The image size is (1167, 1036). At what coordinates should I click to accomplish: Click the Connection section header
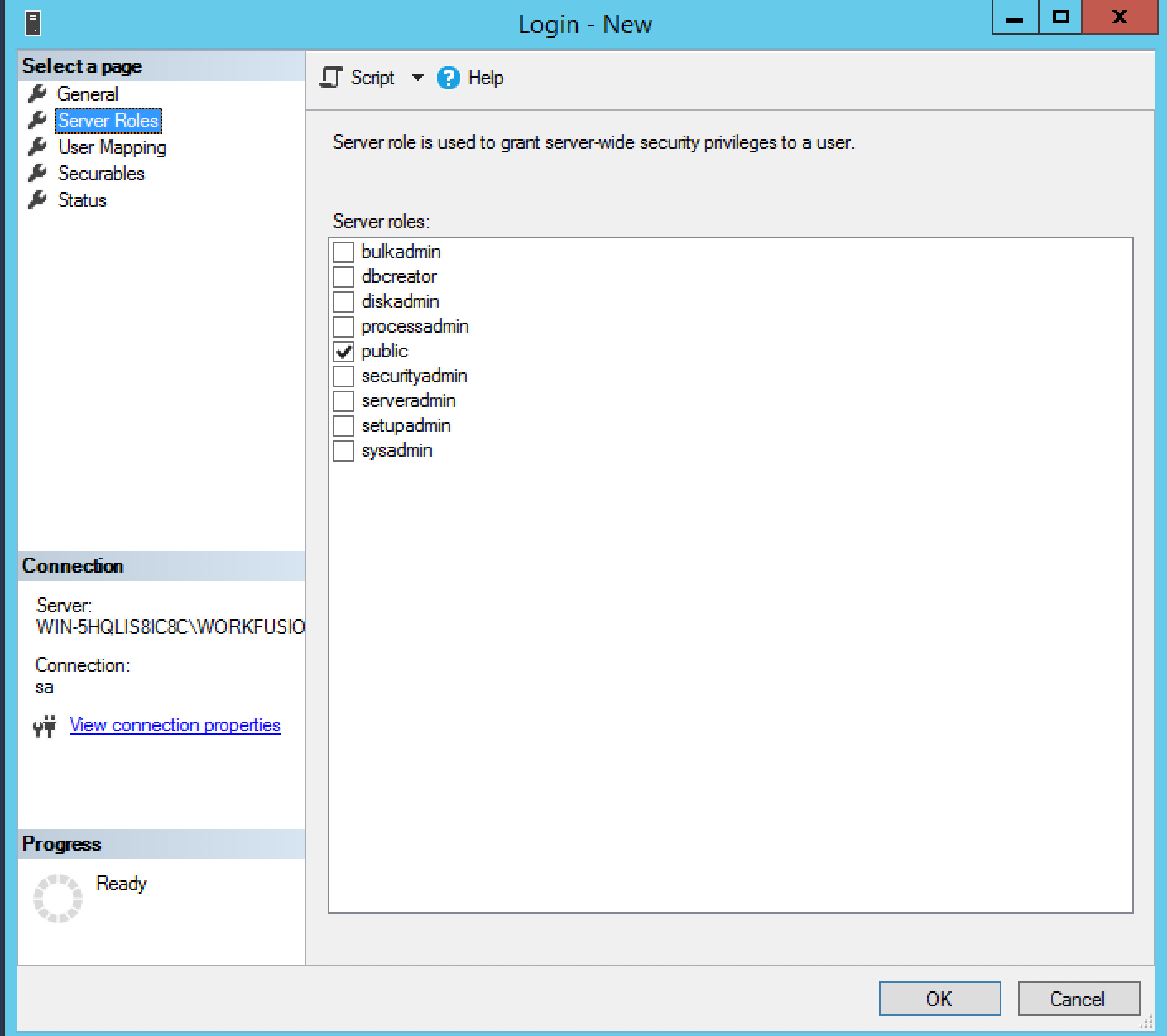(161, 566)
